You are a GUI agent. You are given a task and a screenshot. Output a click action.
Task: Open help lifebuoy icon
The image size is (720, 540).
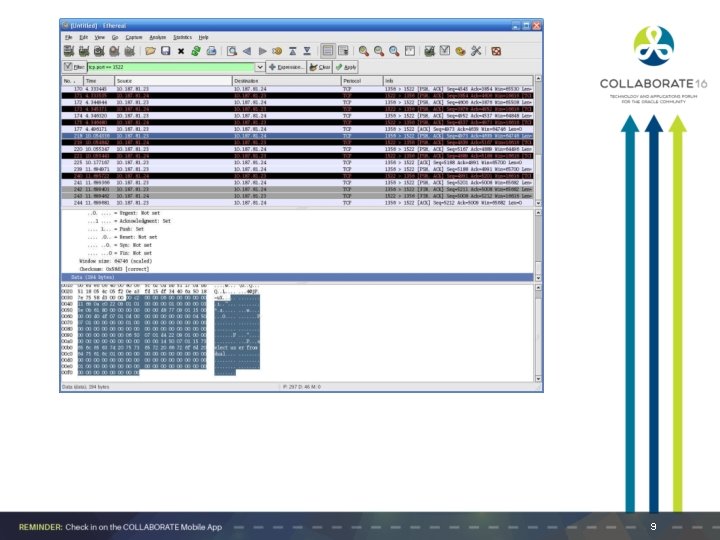click(496, 51)
